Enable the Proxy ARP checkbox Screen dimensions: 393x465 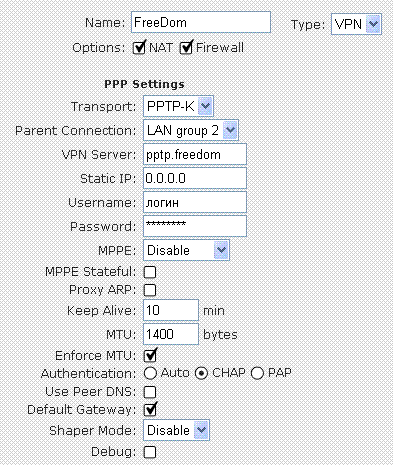(x=150, y=290)
